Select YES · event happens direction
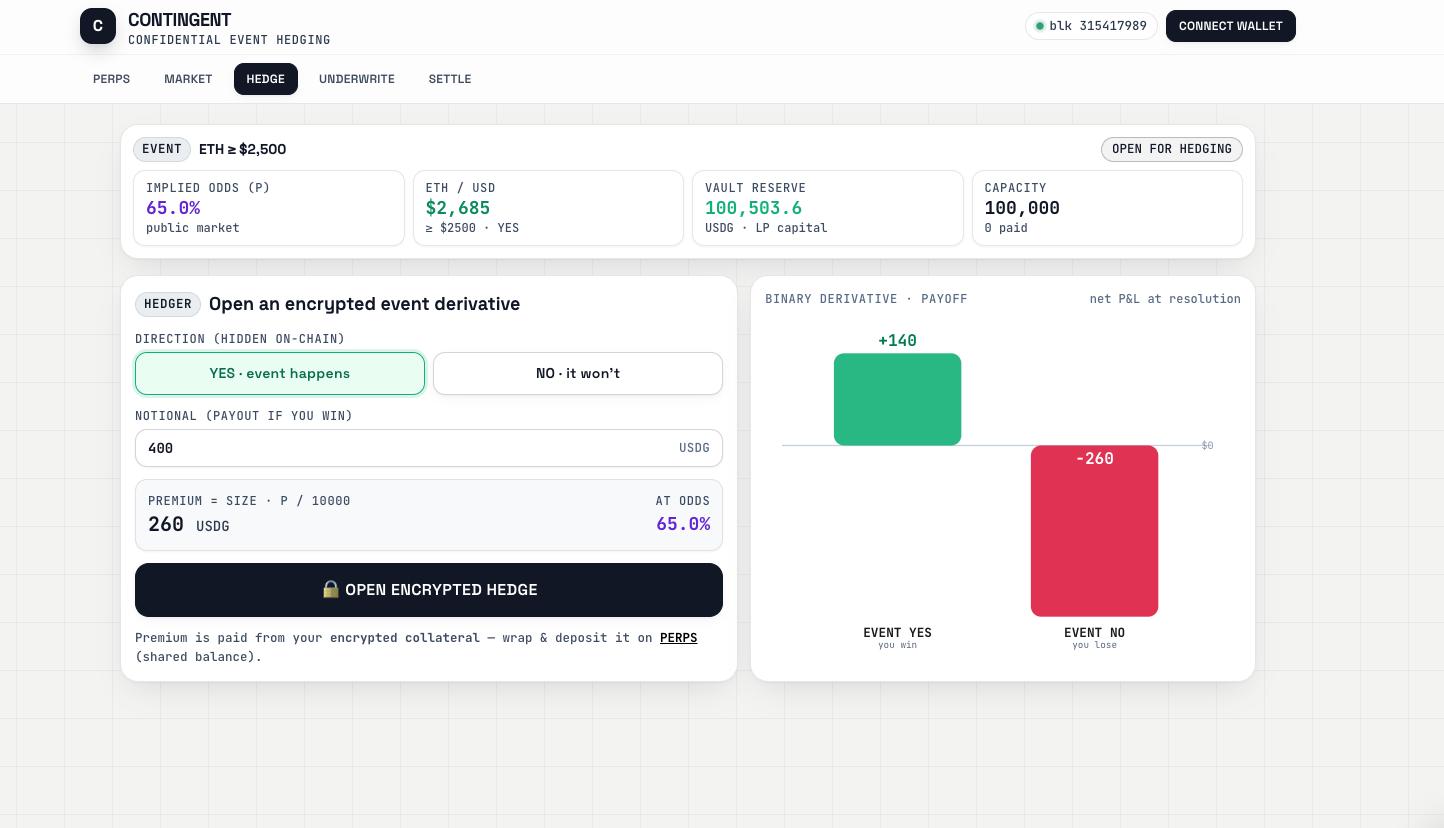The width and height of the screenshot is (1444, 828). click(x=280, y=373)
